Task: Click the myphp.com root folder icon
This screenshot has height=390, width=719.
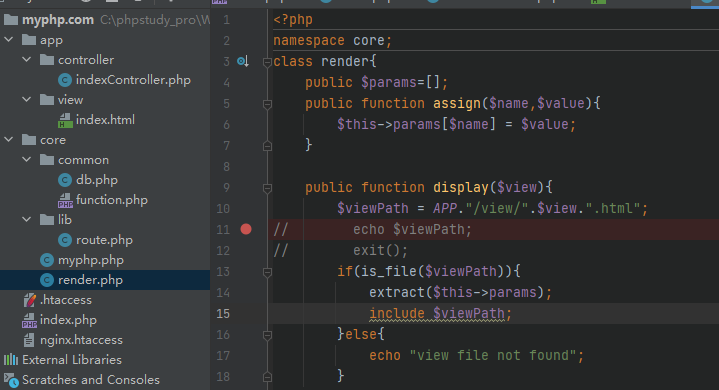Action: click(11, 20)
